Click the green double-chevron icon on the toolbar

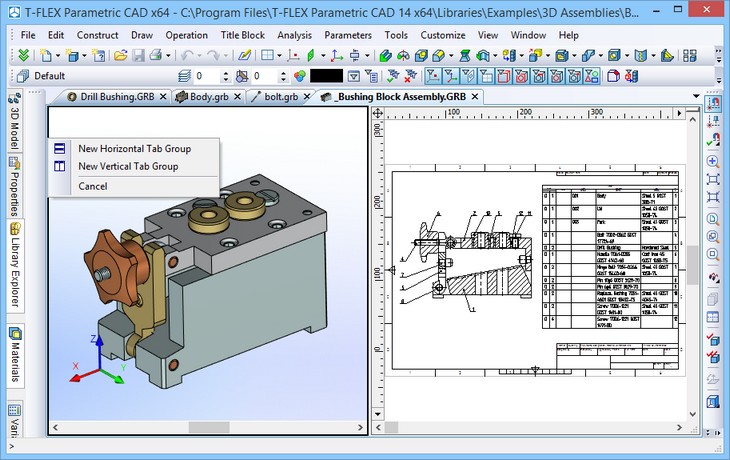point(23,56)
